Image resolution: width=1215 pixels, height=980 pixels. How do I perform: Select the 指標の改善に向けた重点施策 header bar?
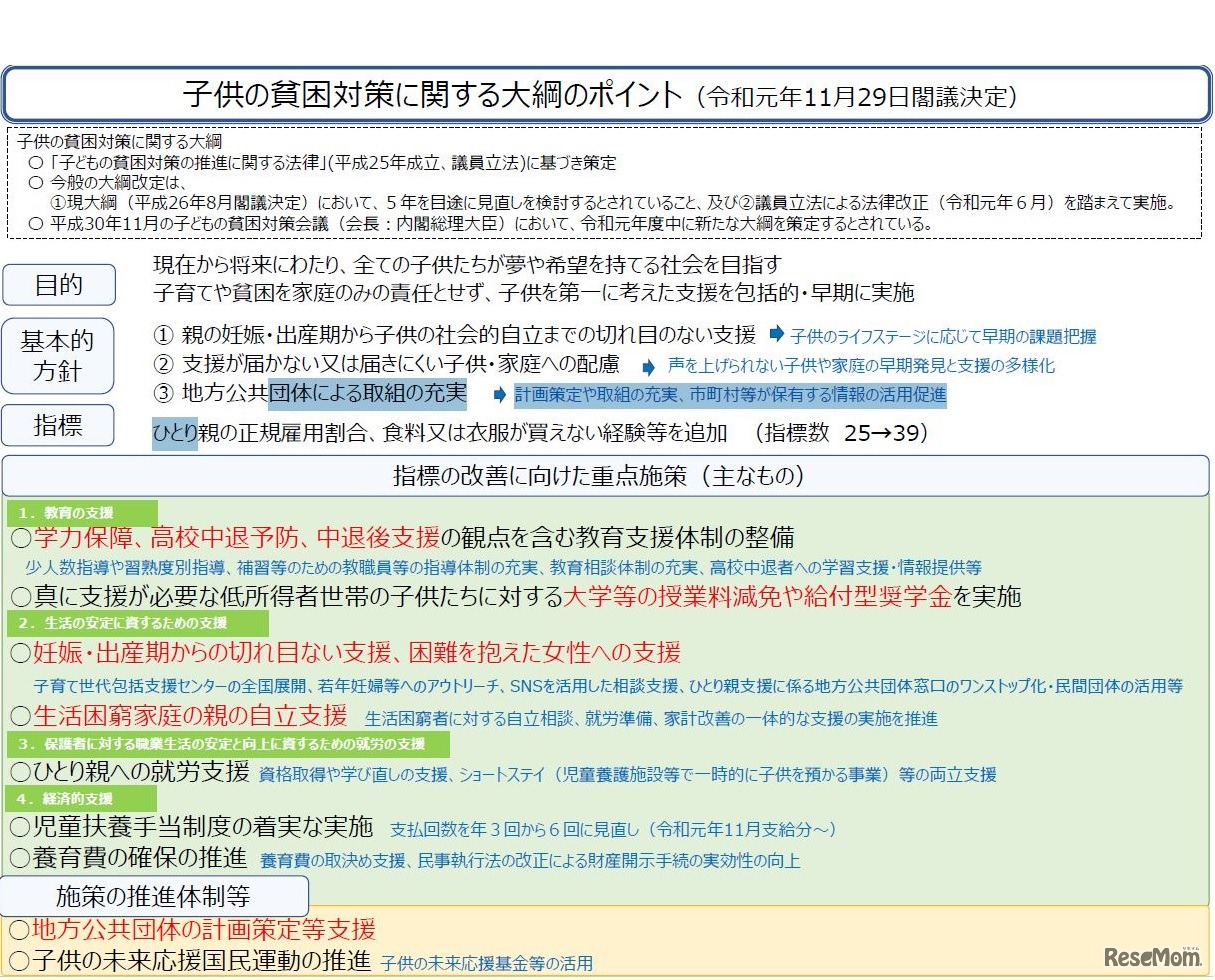tap(607, 475)
